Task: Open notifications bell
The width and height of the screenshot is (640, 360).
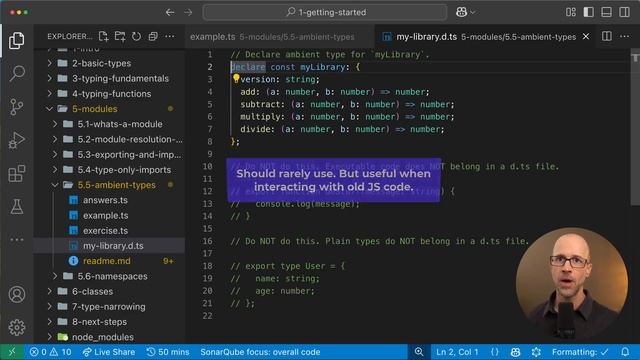Action: click(625, 352)
